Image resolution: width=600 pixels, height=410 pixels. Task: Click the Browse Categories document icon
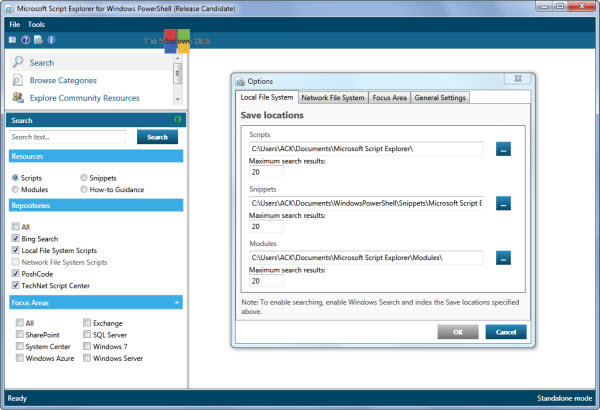pyautogui.click(x=18, y=80)
